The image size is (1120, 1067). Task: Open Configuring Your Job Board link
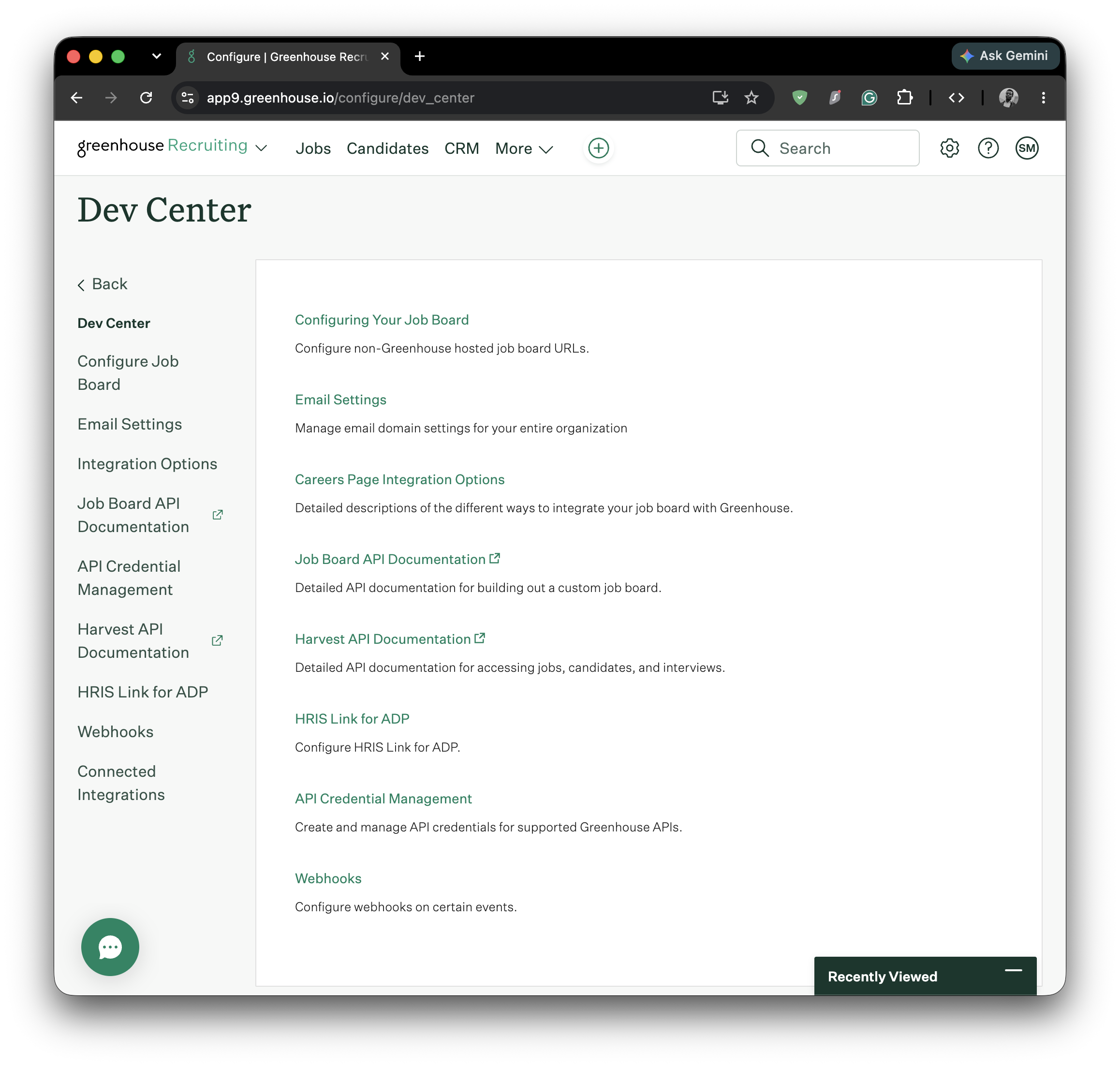[x=382, y=320]
